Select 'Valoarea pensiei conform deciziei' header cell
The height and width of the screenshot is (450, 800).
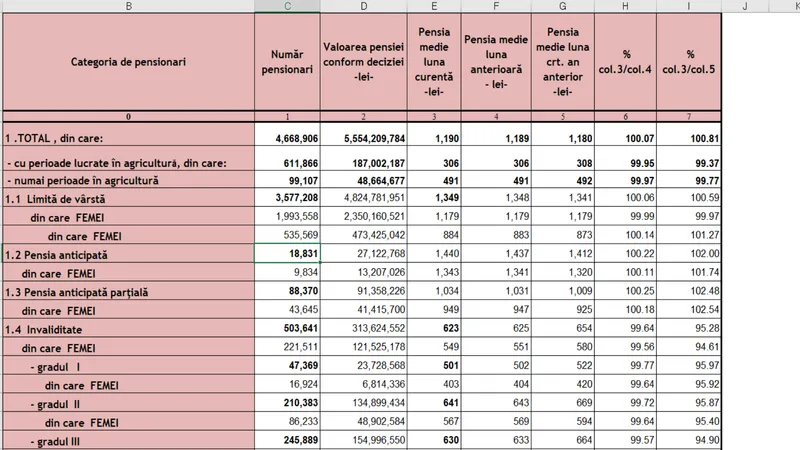(x=363, y=62)
